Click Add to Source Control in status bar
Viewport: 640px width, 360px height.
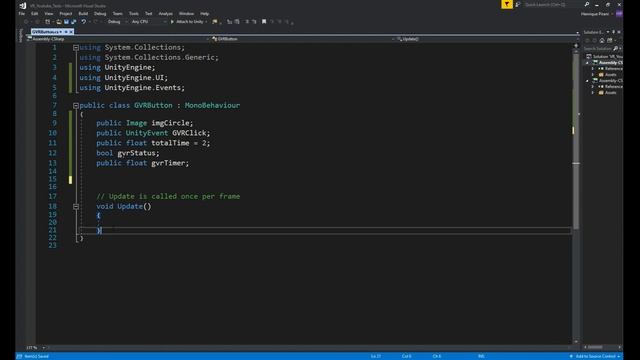coord(595,356)
